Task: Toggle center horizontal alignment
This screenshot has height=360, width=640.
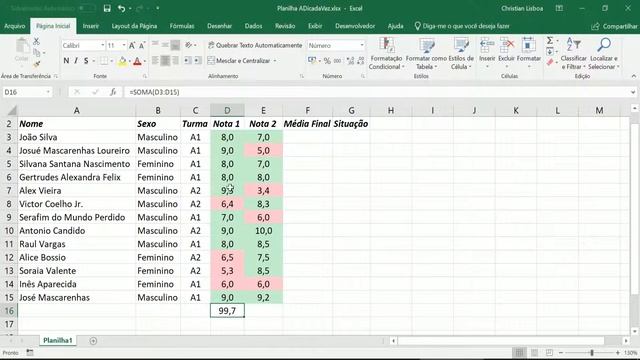Action: point(165,60)
